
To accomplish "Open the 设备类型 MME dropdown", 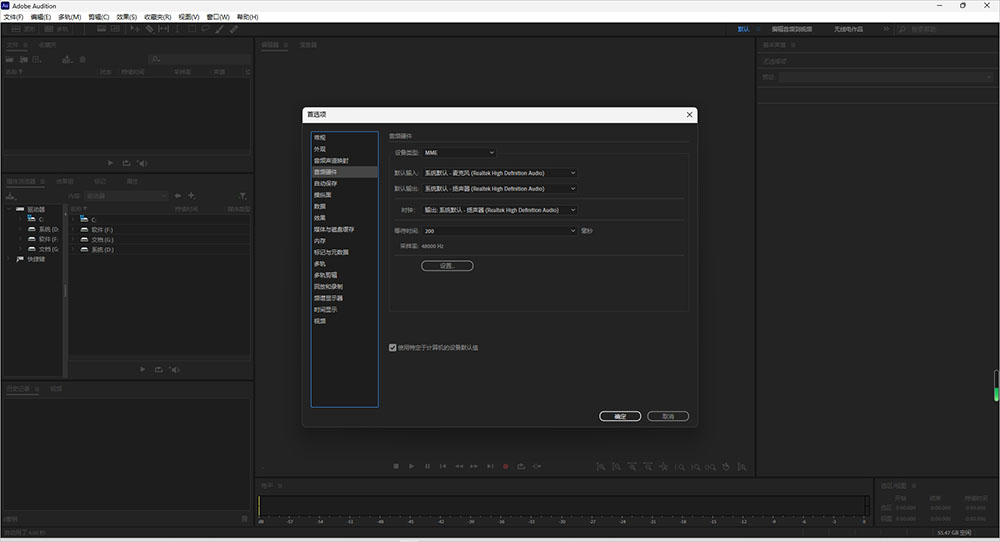I will [x=459, y=152].
